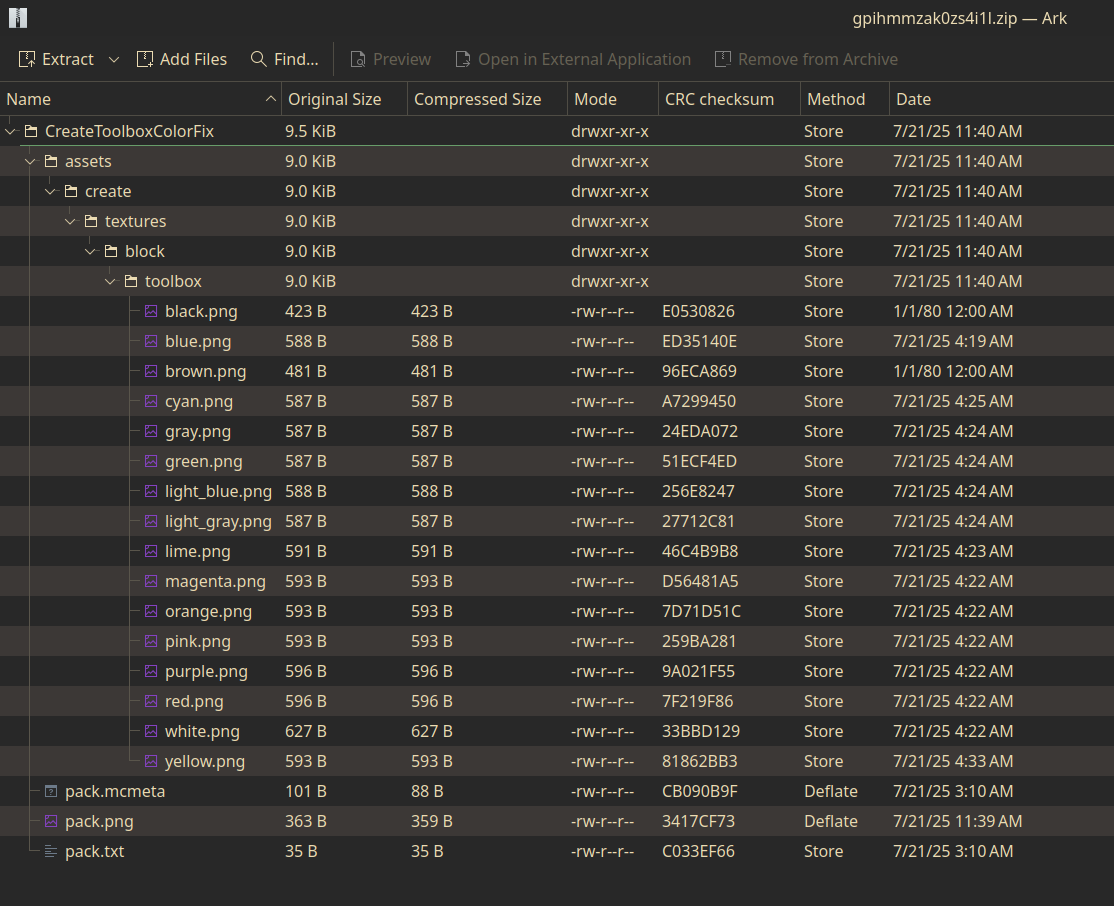Click the image icon beside blue.png
The image size is (1114, 906).
click(x=151, y=341)
